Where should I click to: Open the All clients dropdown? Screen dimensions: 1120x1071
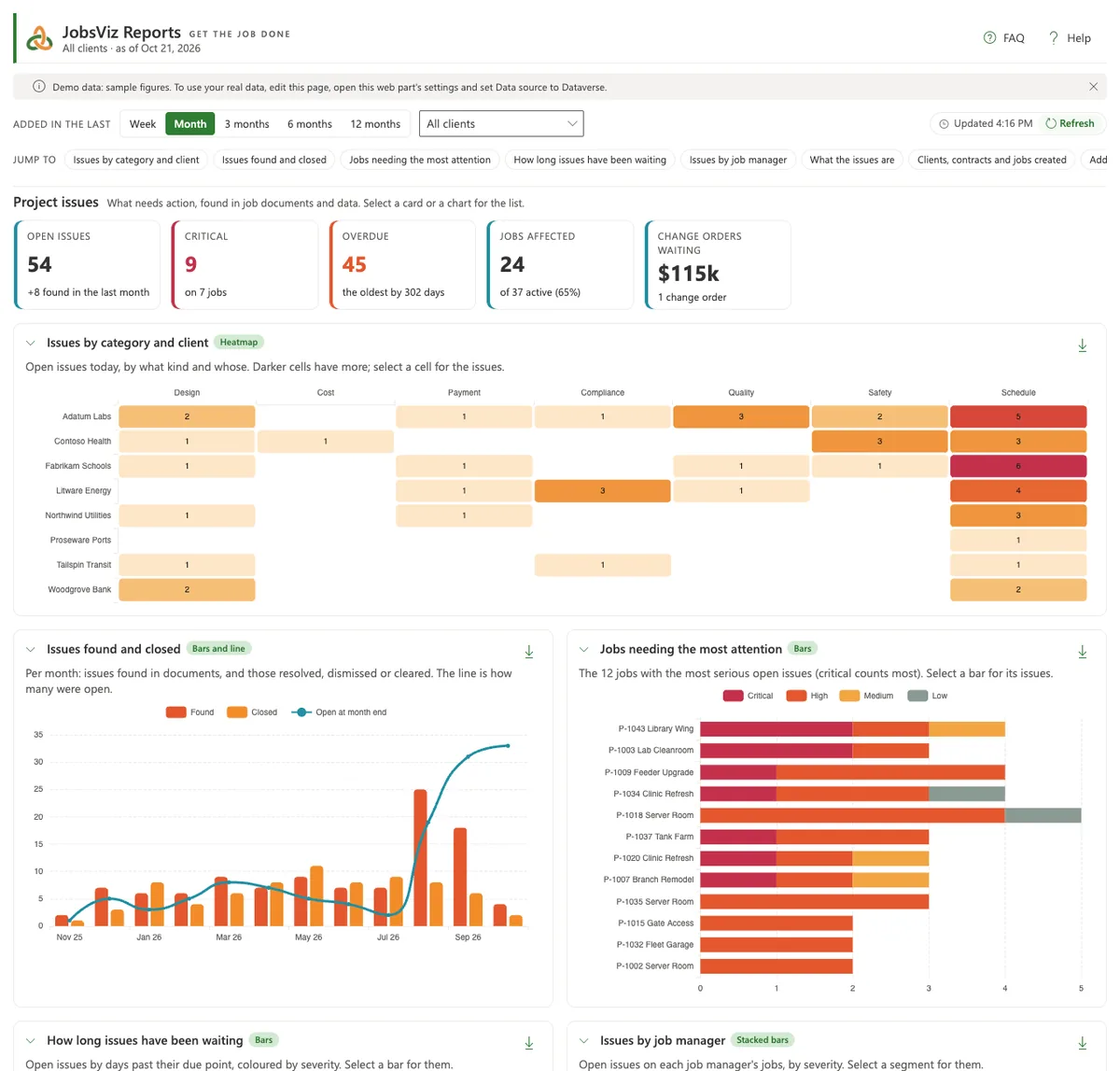pyautogui.click(x=501, y=123)
